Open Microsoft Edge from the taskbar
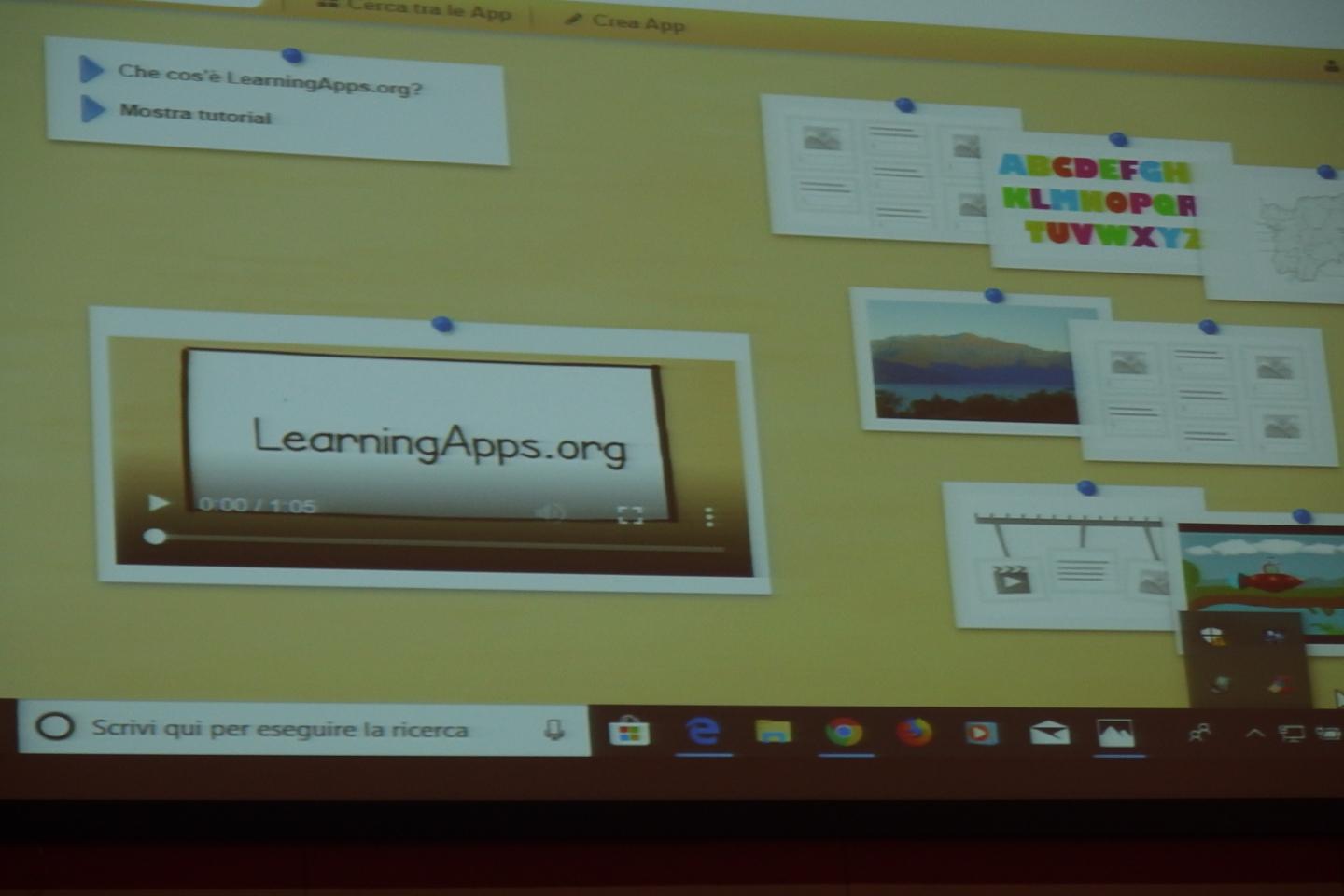Image resolution: width=1344 pixels, height=896 pixels. pyautogui.click(x=703, y=731)
